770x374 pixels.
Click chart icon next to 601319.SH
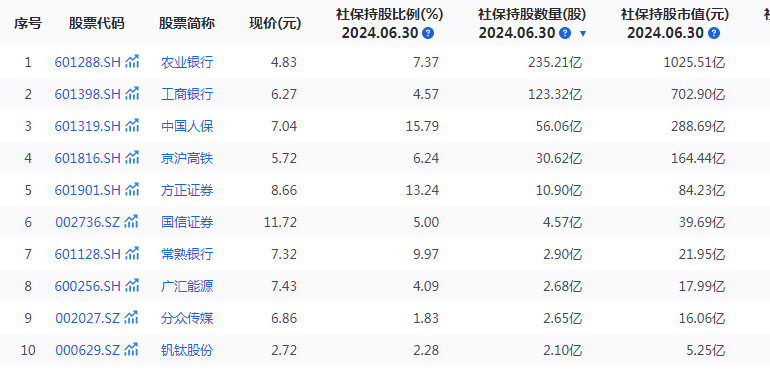132,126
